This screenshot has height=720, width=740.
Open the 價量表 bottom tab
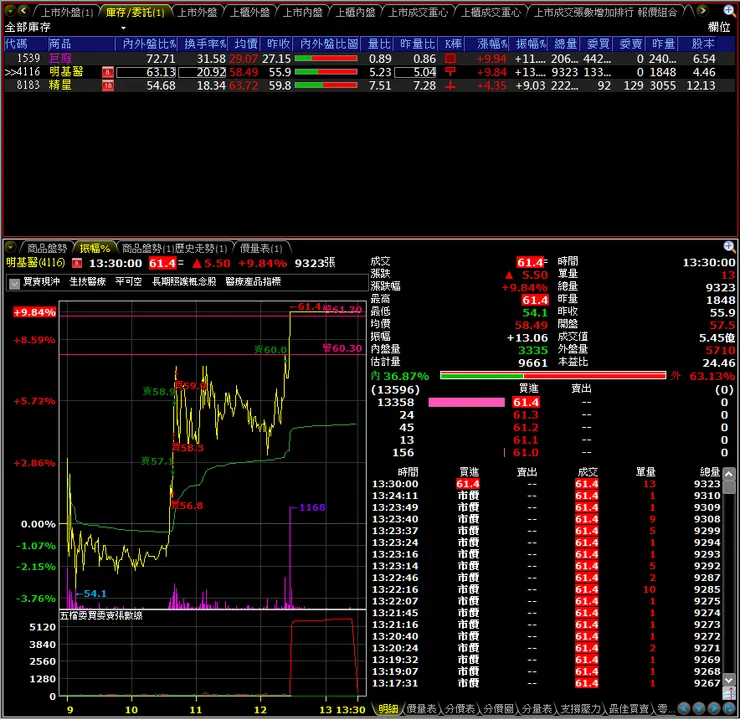pos(421,709)
